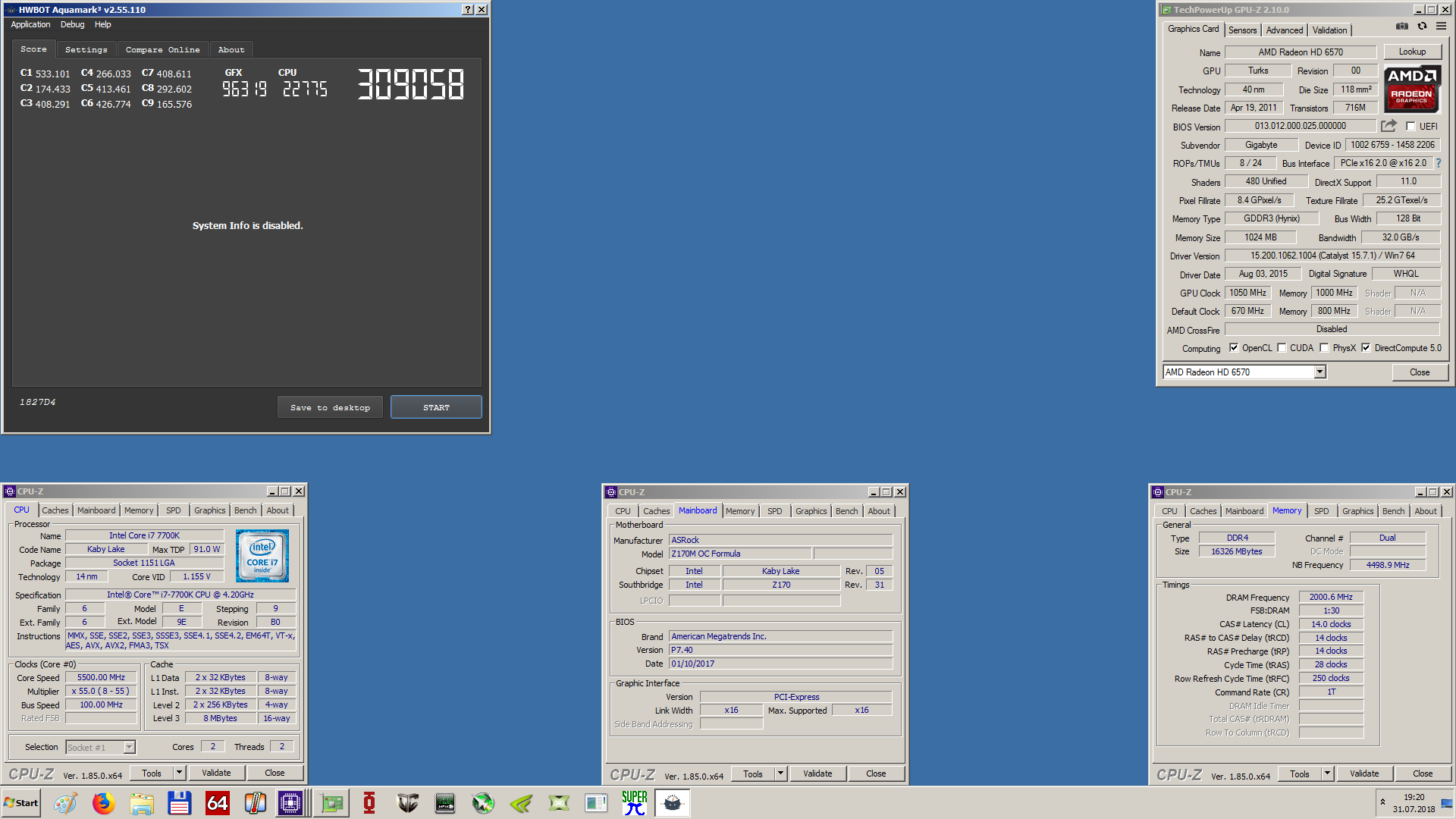Click Validate in the Mainboard CPU-Z window
Image resolution: width=1456 pixels, height=819 pixels.
[817, 773]
